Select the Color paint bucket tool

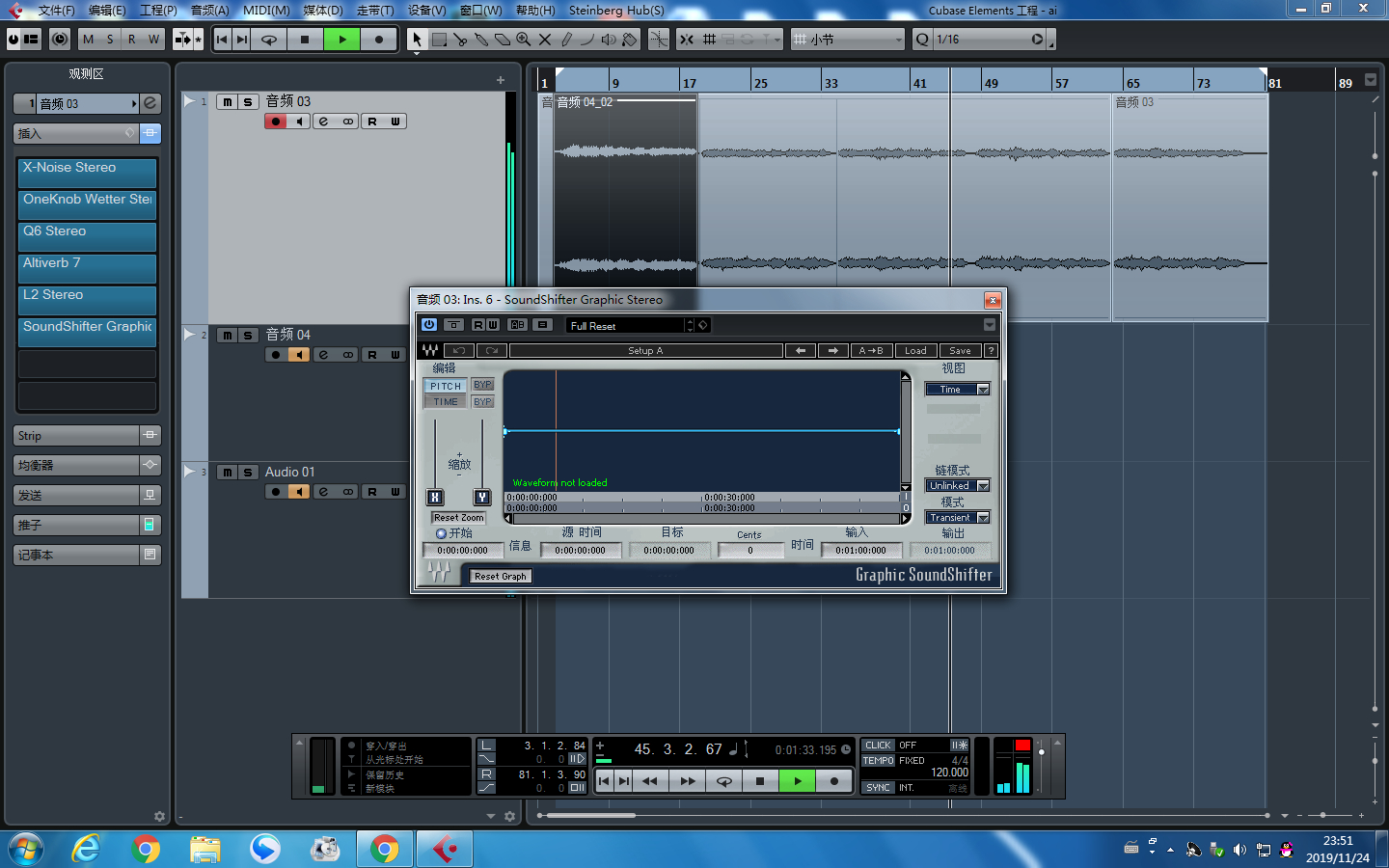(630, 40)
